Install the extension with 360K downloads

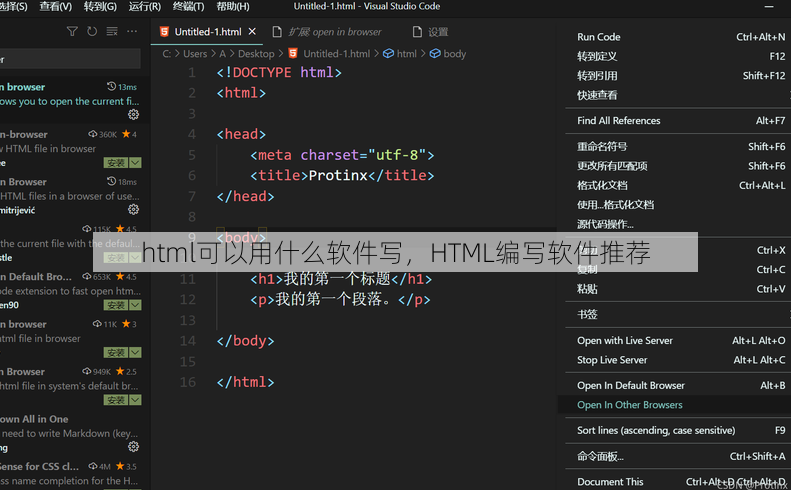116,162
